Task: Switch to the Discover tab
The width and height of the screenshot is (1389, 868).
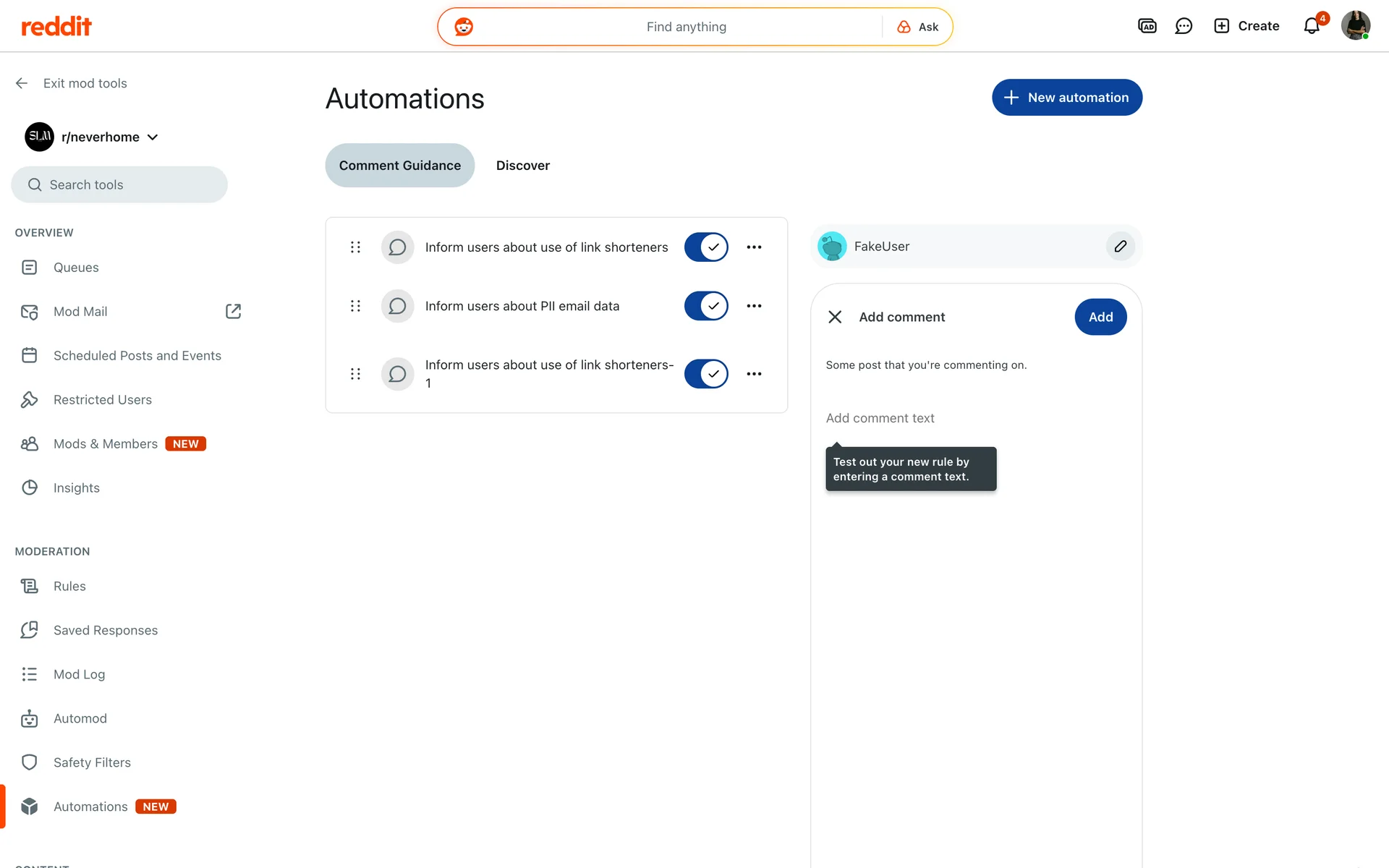Action: point(522,165)
